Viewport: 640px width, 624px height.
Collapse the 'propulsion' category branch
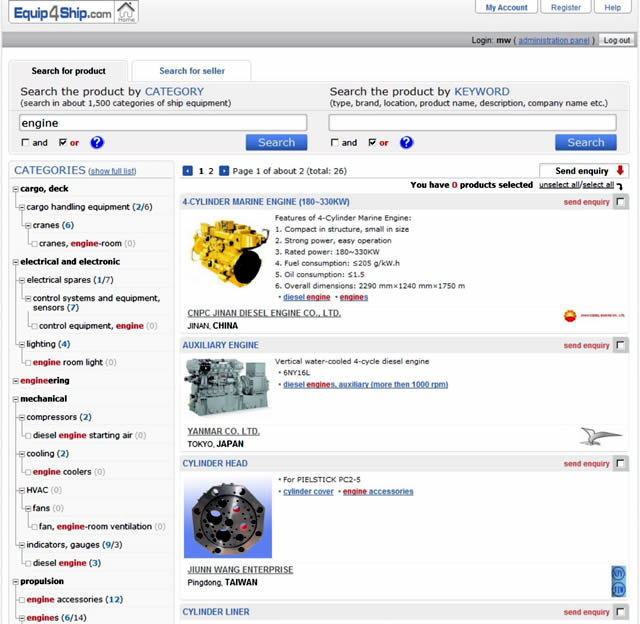(x=15, y=581)
